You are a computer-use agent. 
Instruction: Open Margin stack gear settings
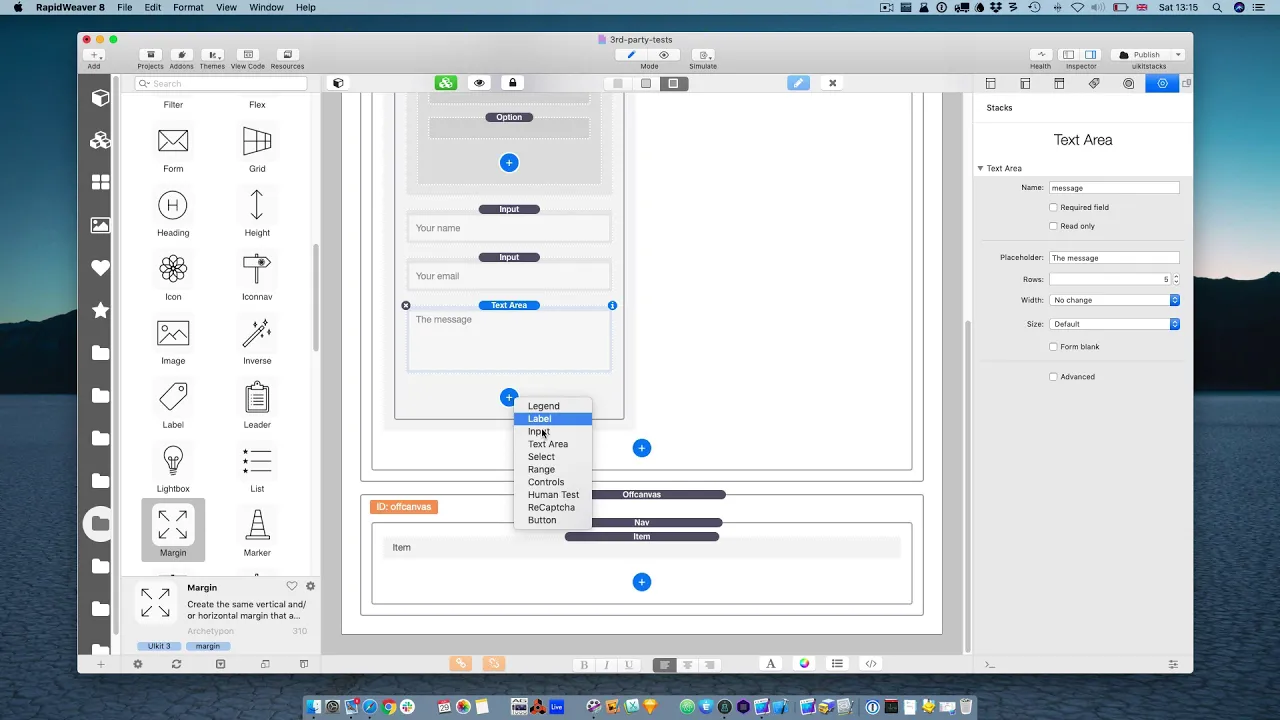[310, 586]
